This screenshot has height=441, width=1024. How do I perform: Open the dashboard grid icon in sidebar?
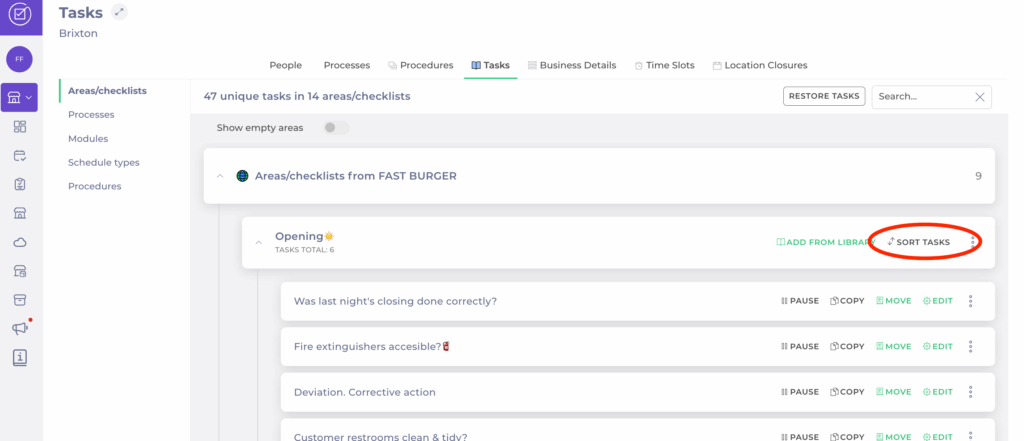tap(20, 127)
